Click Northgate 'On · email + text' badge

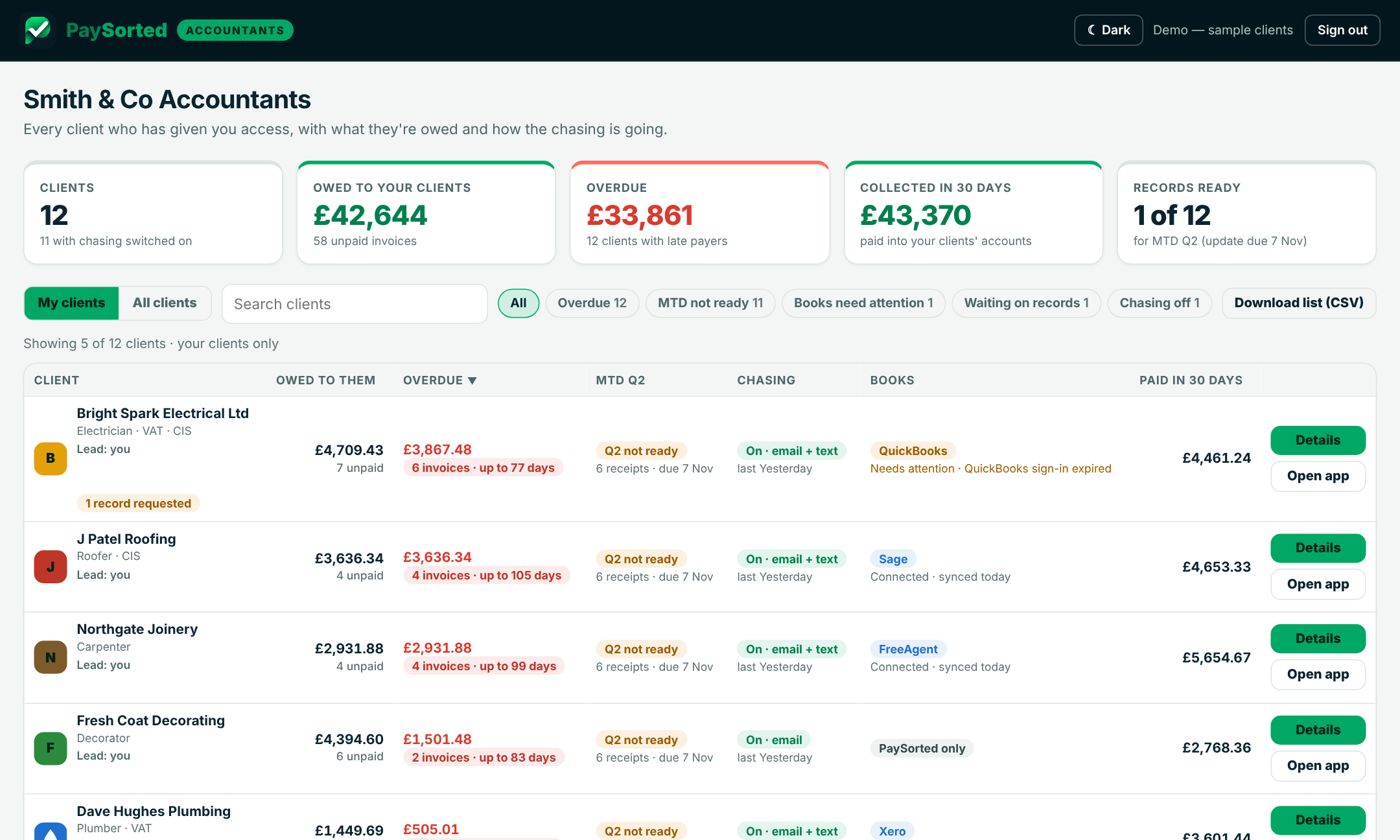coord(792,649)
